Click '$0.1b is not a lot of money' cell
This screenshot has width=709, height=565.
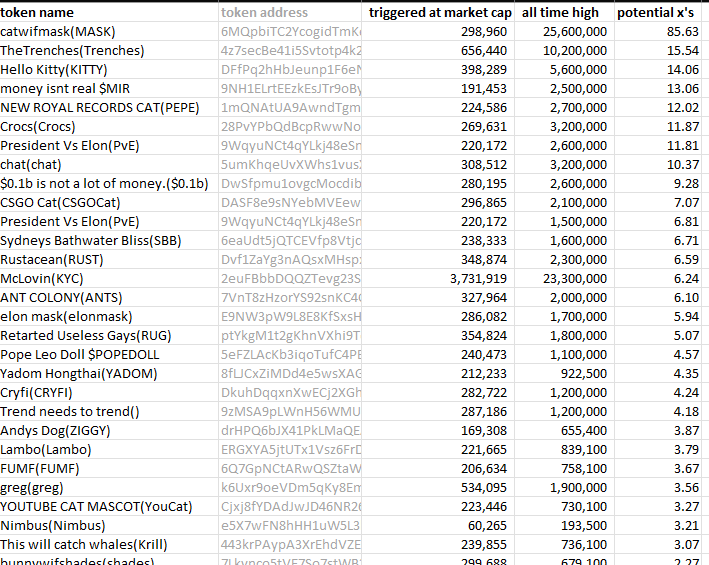(109, 184)
